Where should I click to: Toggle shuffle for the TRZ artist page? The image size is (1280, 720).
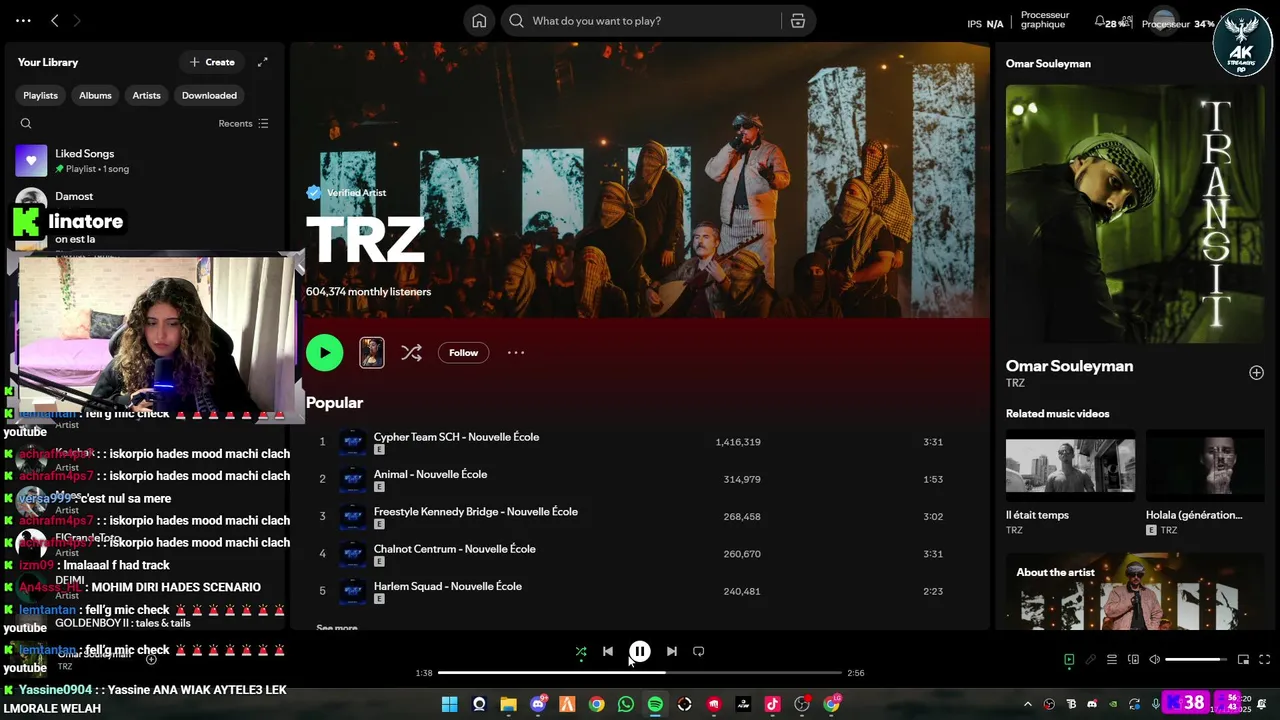click(x=411, y=353)
